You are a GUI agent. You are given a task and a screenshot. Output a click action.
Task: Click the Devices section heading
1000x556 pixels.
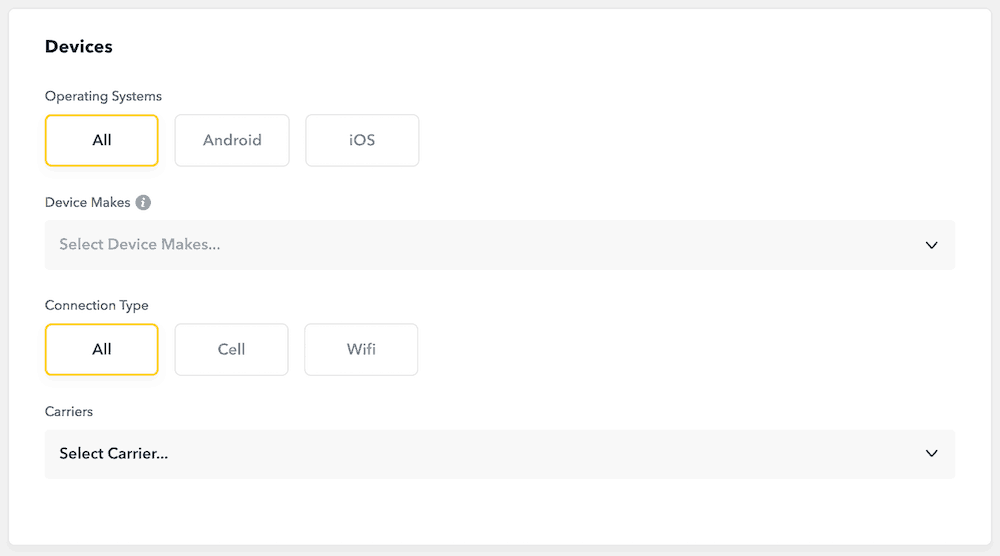[79, 46]
